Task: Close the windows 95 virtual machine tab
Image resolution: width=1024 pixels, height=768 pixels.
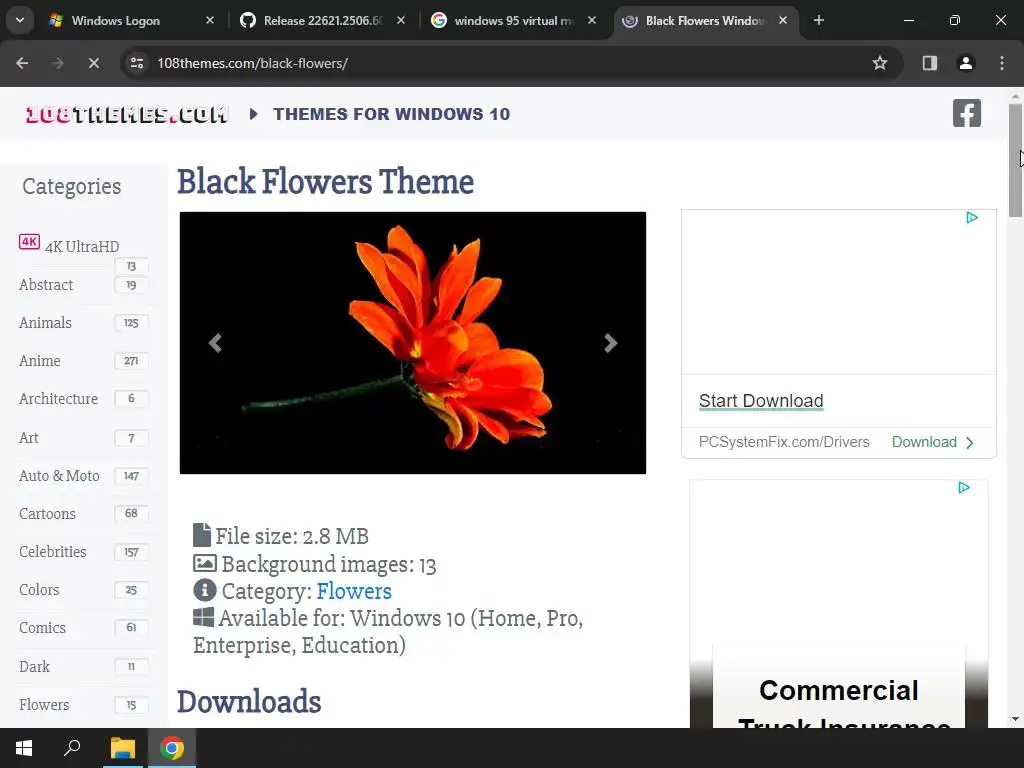Action: pos(592,20)
